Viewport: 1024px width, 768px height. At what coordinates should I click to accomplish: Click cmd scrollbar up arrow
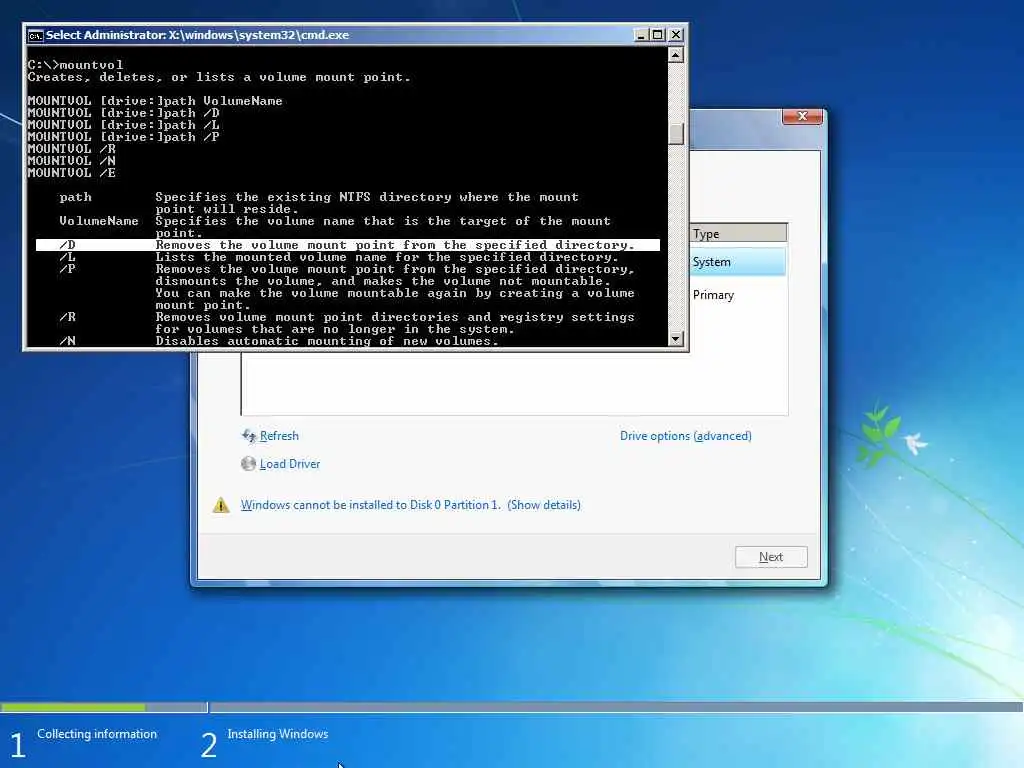pyautogui.click(x=676, y=55)
